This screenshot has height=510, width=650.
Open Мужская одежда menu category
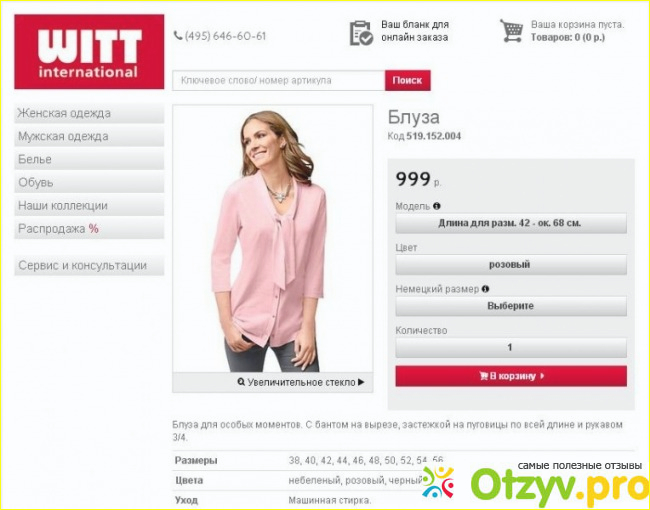tap(89, 136)
